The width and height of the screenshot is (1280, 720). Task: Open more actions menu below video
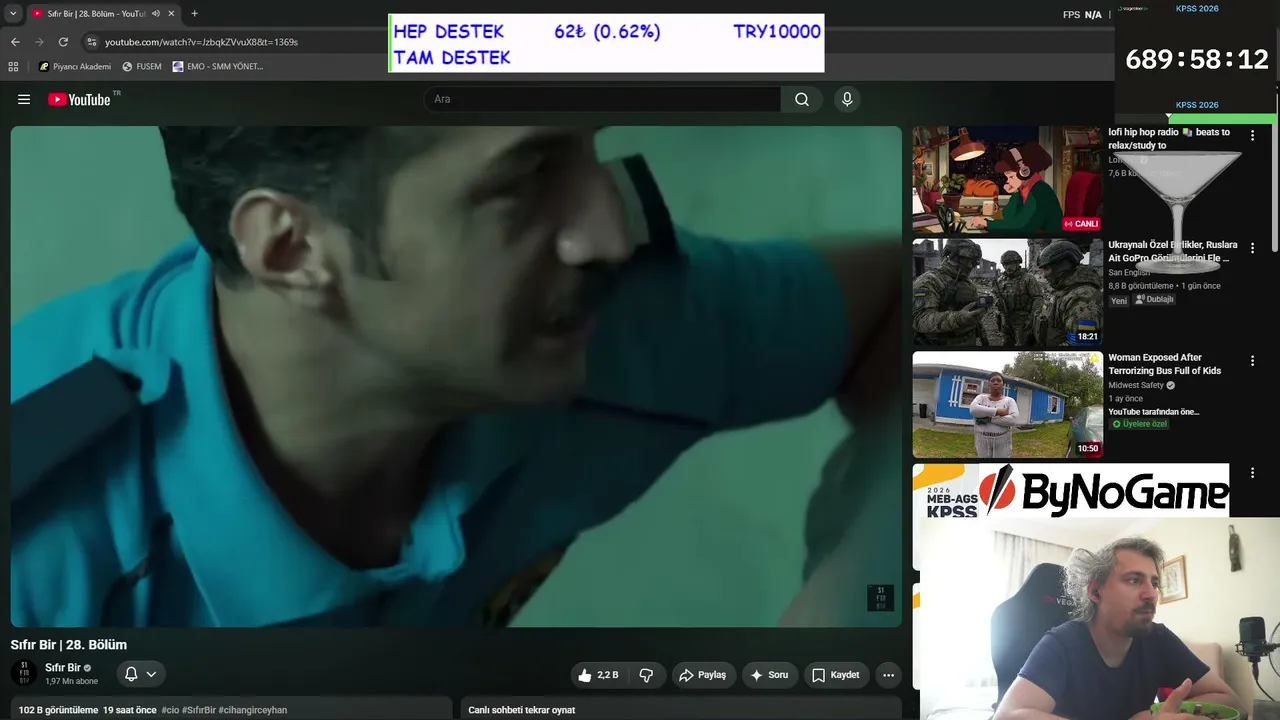click(x=888, y=675)
